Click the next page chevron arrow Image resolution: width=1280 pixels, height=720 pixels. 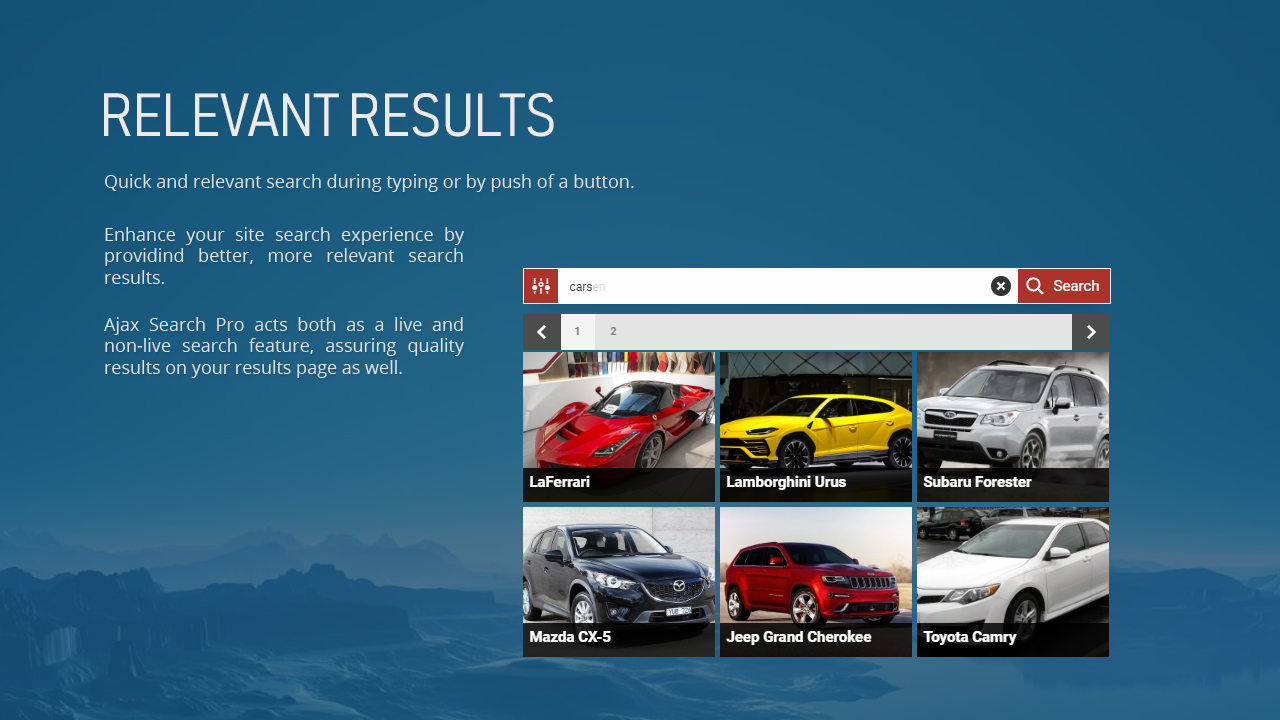[1090, 331]
